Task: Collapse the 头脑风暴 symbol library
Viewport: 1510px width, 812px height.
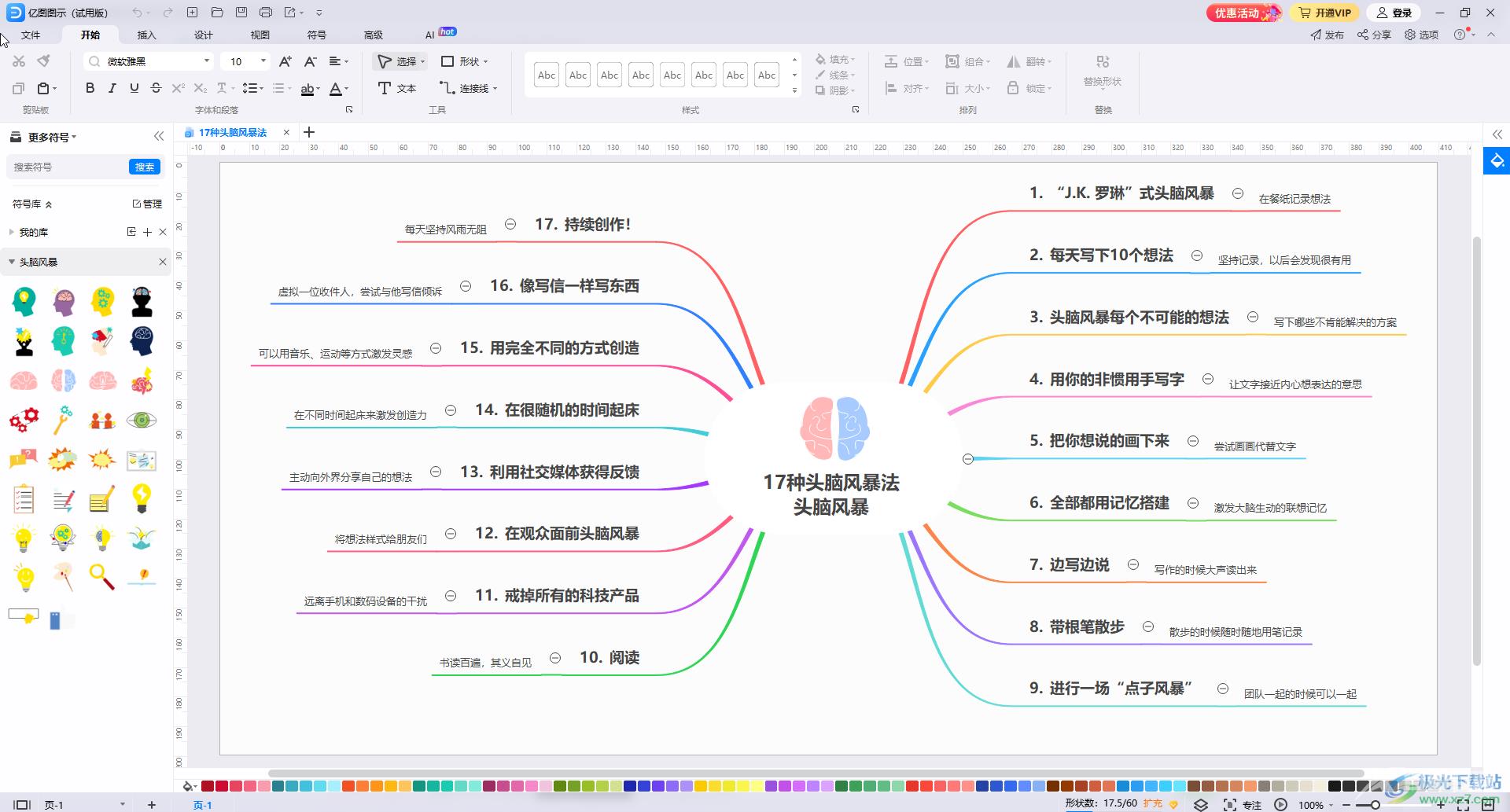Action: click(x=12, y=262)
